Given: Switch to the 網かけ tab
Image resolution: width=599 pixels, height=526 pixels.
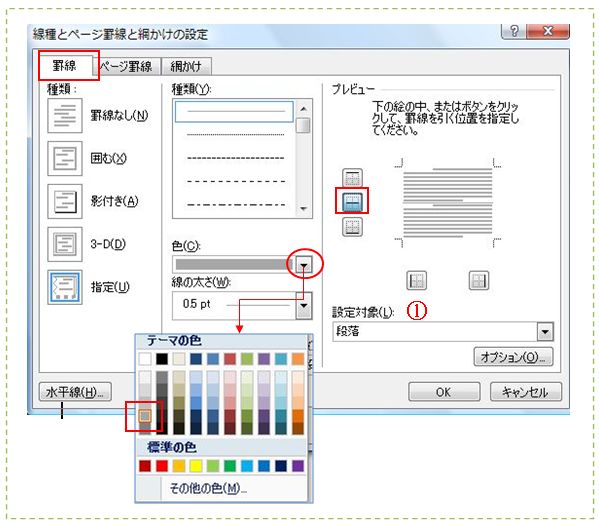Looking at the screenshot, I should coord(186,66).
